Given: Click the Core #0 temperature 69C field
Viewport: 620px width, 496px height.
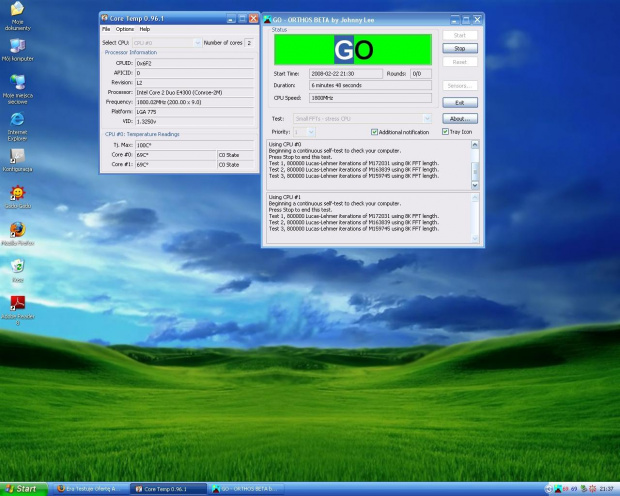Looking at the screenshot, I should (x=176, y=155).
